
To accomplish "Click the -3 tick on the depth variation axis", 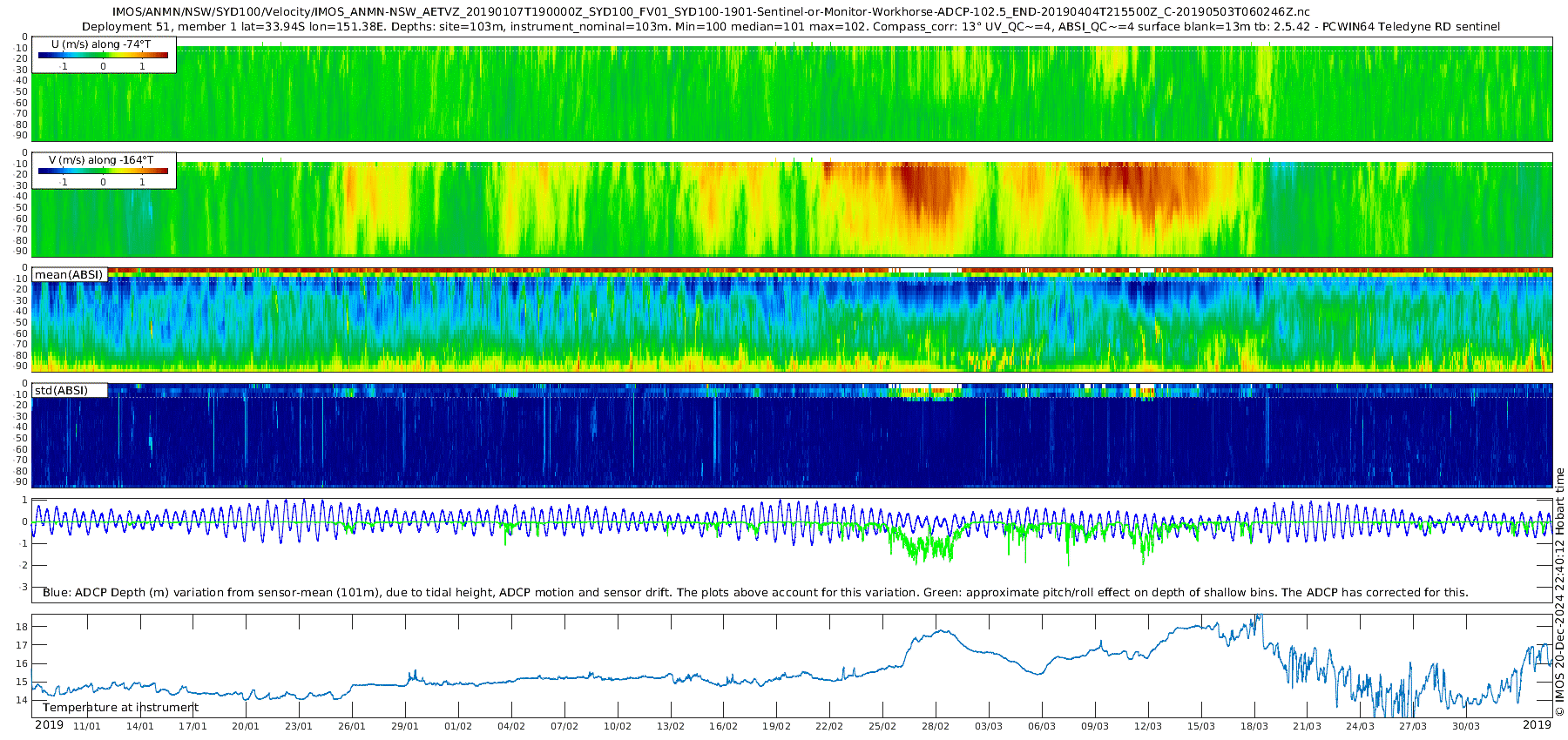I will click(x=24, y=587).
